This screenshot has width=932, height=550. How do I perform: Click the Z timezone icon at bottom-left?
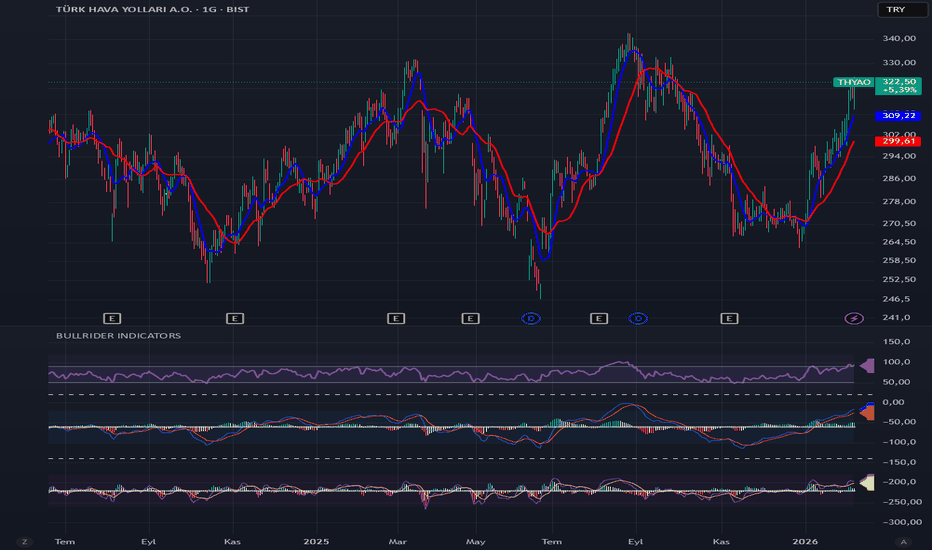tap(24, 541)
